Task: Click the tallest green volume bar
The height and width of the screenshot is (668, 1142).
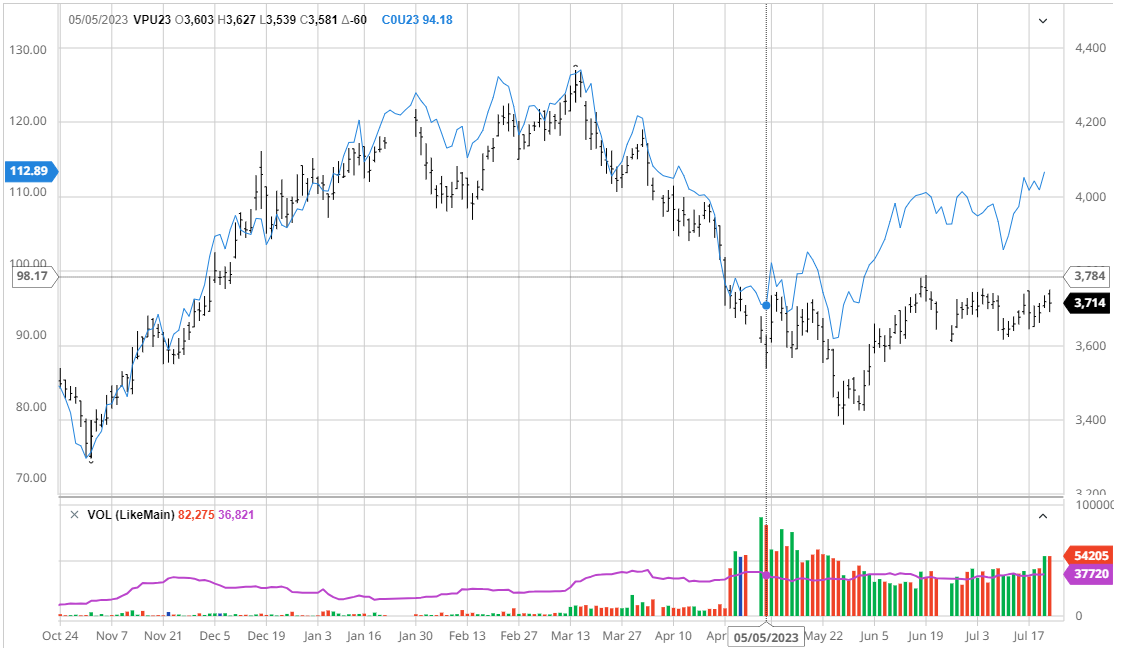Action: (761, 566)
